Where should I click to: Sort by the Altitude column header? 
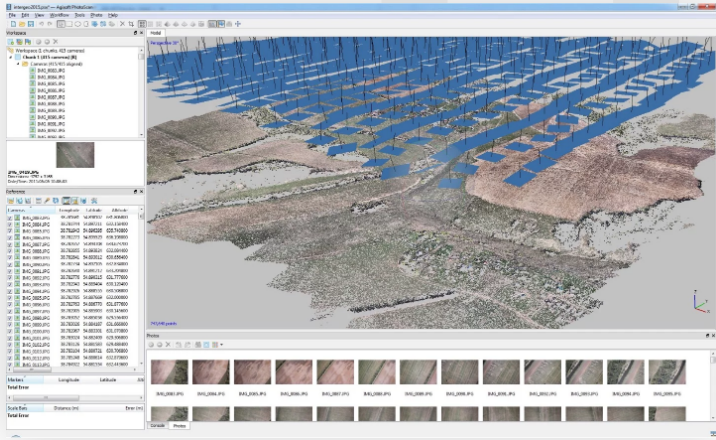coord(120,210)
